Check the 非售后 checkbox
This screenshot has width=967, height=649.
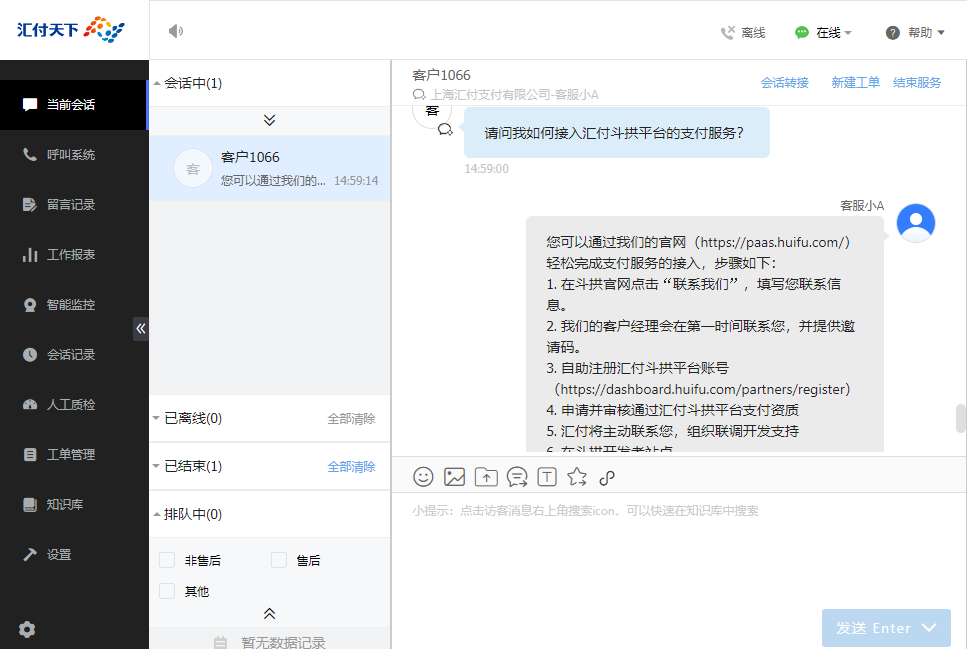pos(167,560)
